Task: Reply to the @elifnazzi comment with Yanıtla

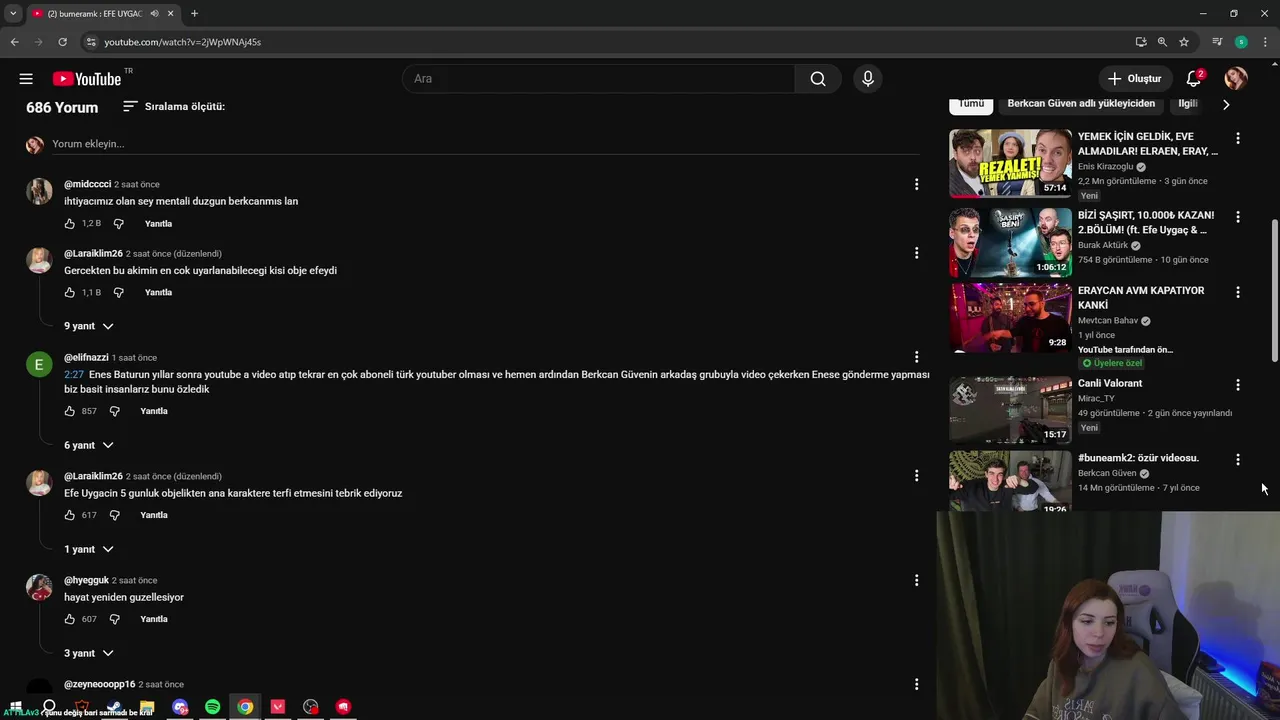Action: coord(154,411)
